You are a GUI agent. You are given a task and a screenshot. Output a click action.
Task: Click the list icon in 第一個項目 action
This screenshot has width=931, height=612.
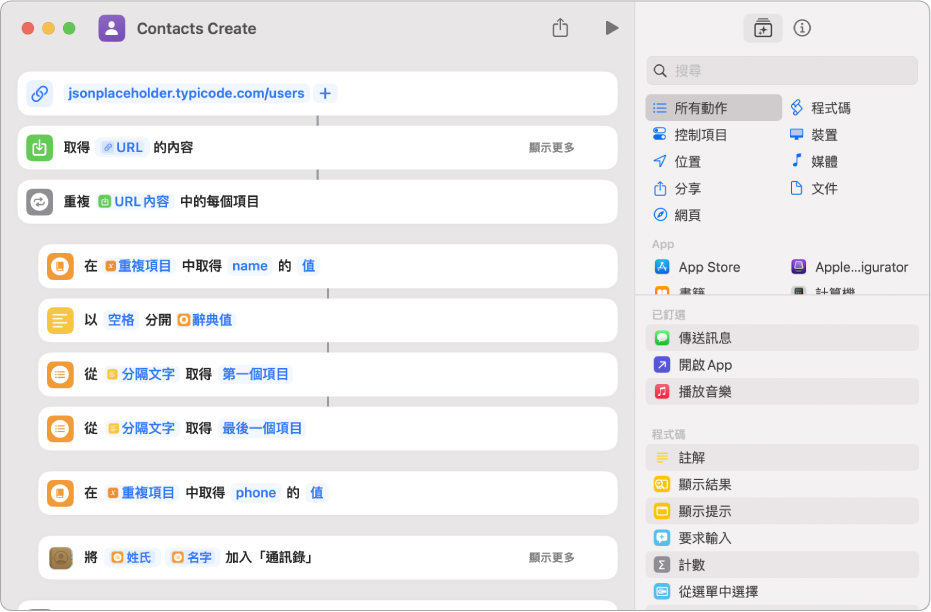click(x=60, y=375)
